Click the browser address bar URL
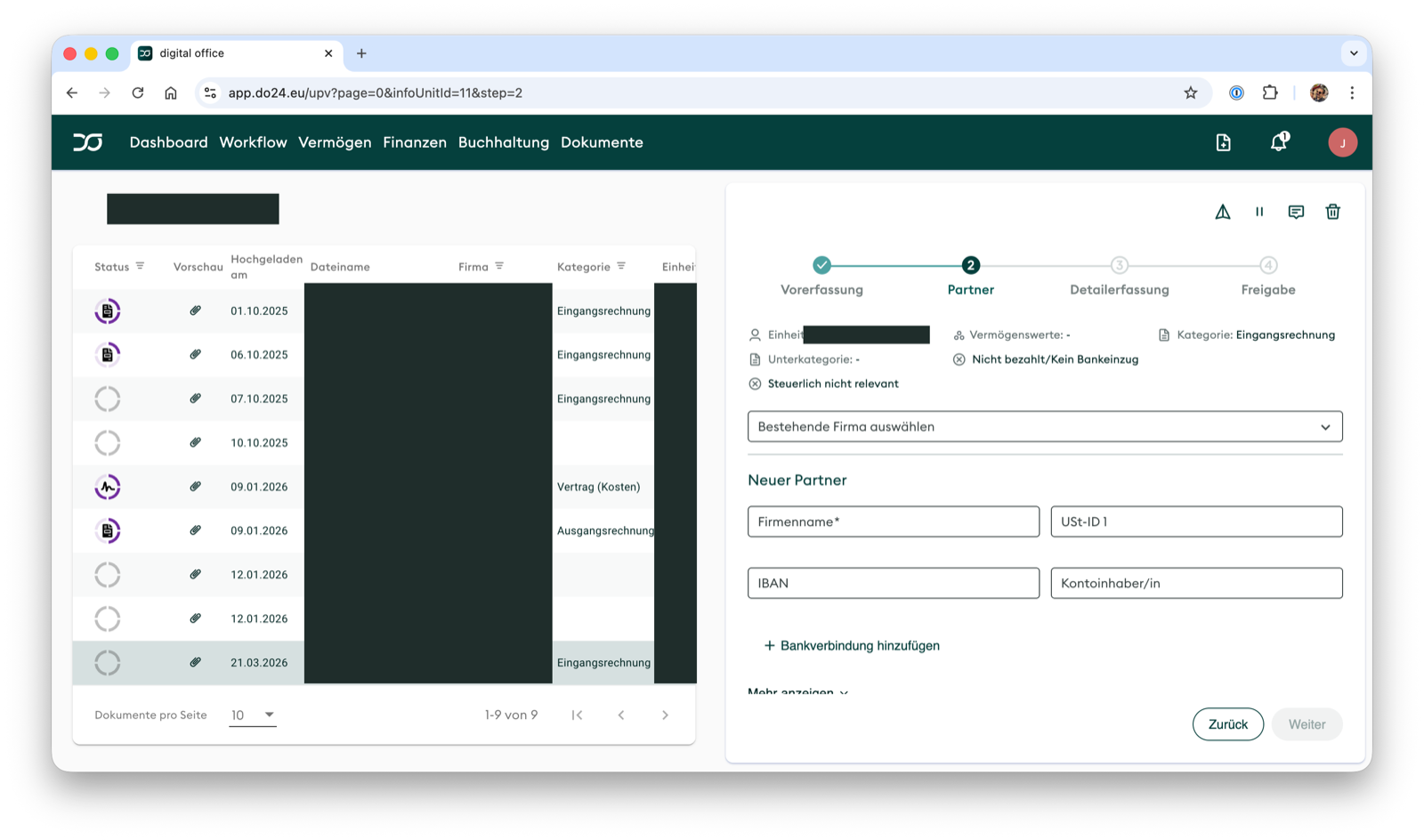Screen dimensions: 1424x840 pos(375,93)
